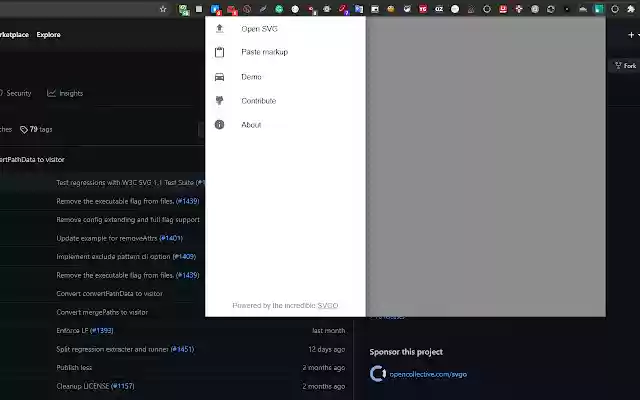The width and height of the screenshot is (640, 400).
Task: Click the 'last month' timestamp
Action: [329, 331]
